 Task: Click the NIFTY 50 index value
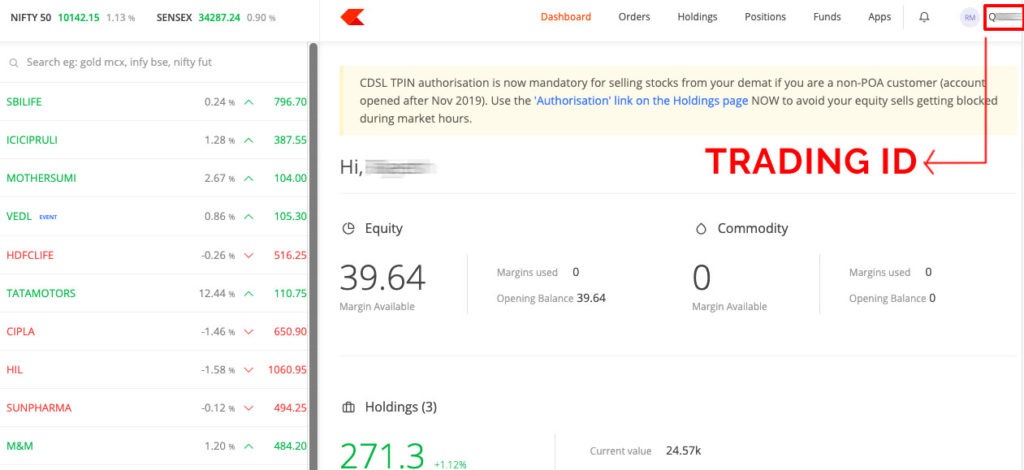(x=78, y=18)
